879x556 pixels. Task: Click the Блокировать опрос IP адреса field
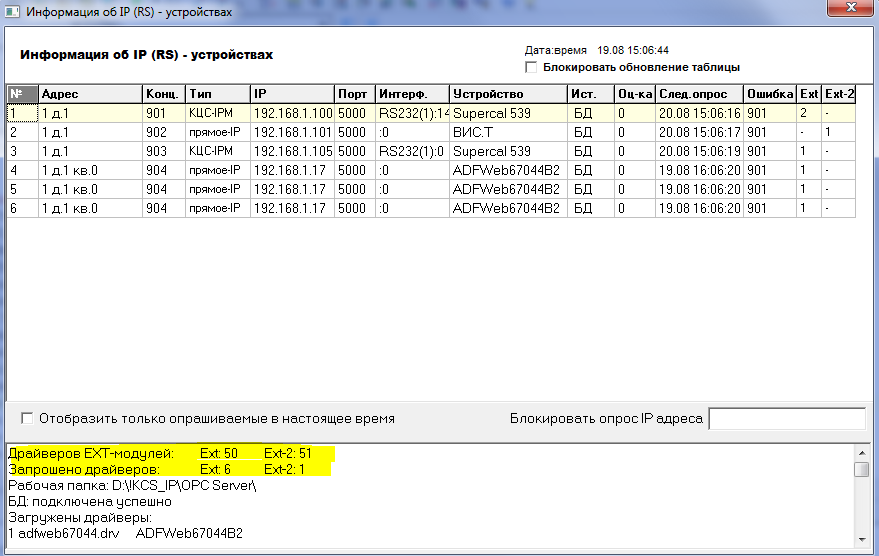(786, 418)
